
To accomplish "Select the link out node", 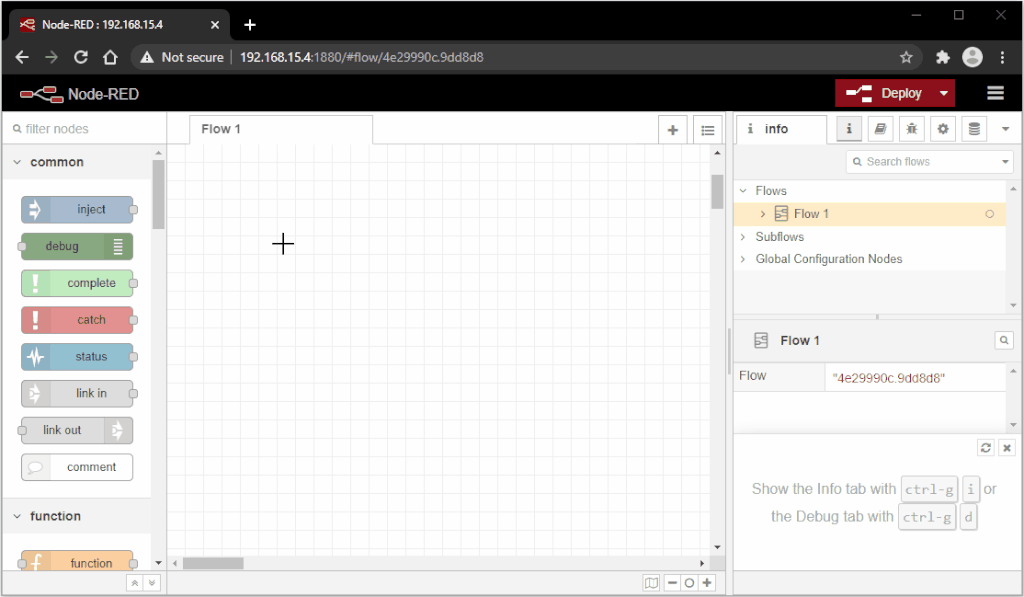I will [x=77, y=430].
